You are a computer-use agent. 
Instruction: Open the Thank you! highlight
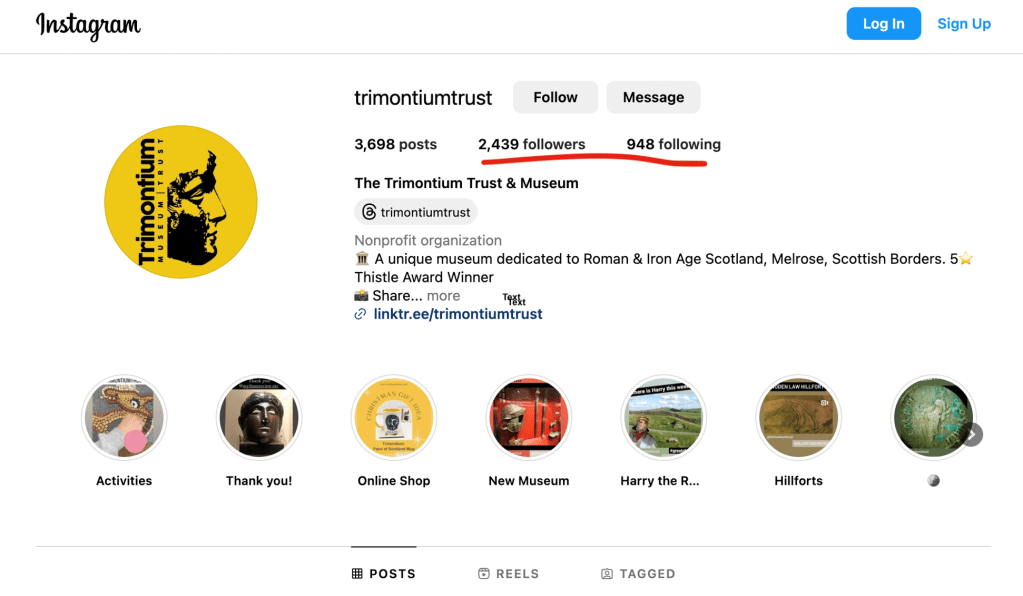pos(259,417)
